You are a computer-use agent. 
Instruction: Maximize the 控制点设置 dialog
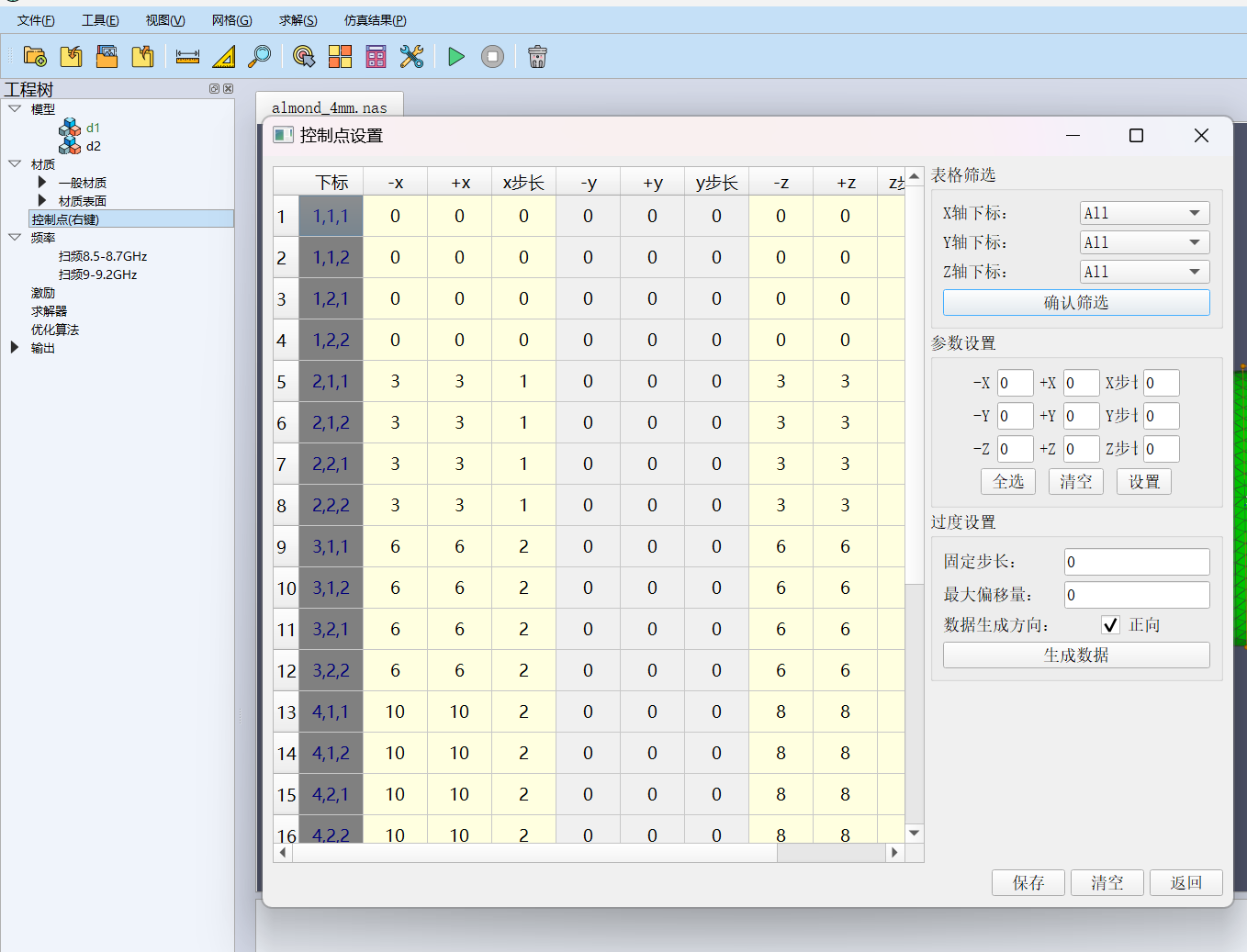click(x=1136, y=136)
